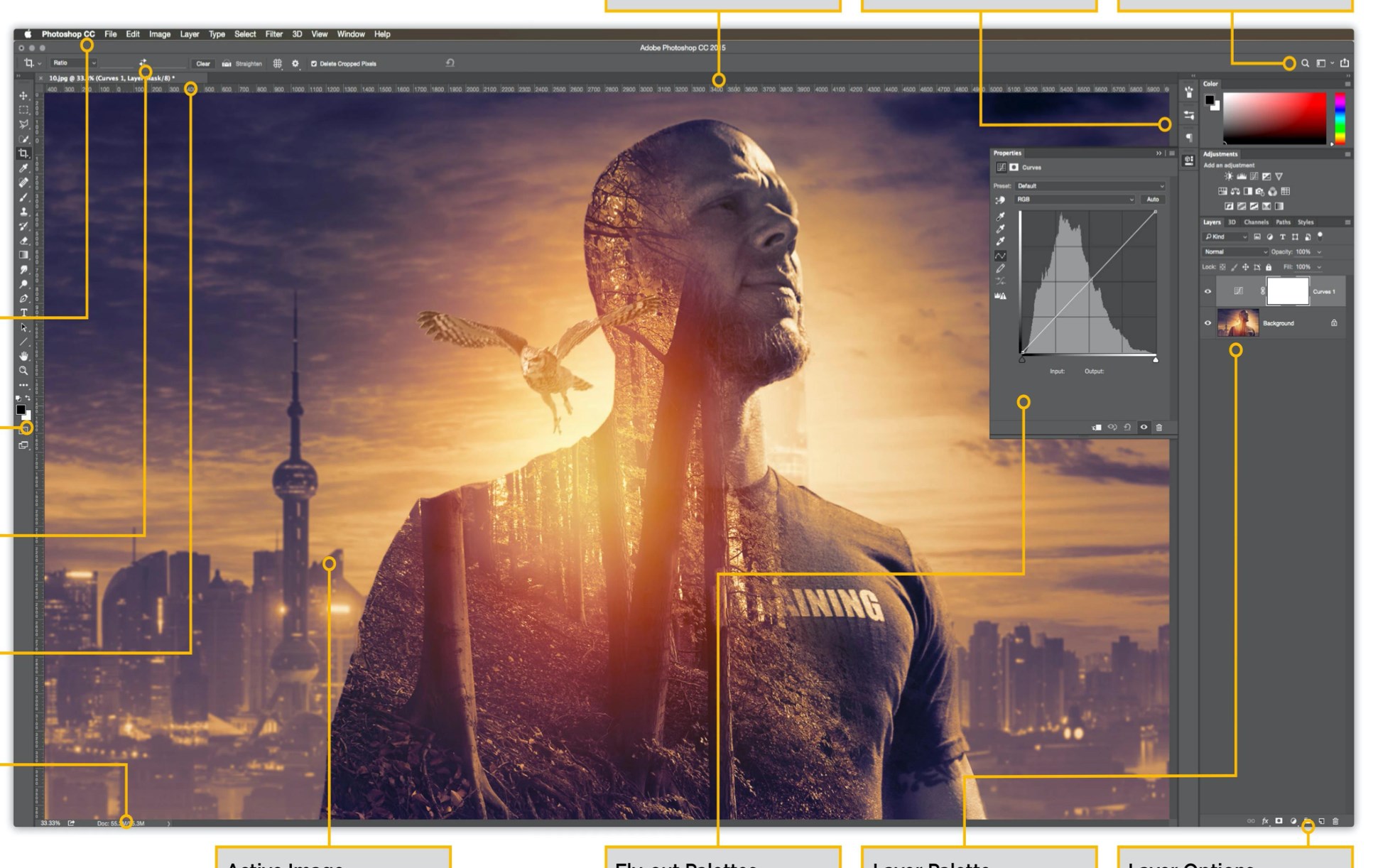Hide the Background layer
Image resolution: width=1395 pixels, height=868 pixels.
point(1207,323)
